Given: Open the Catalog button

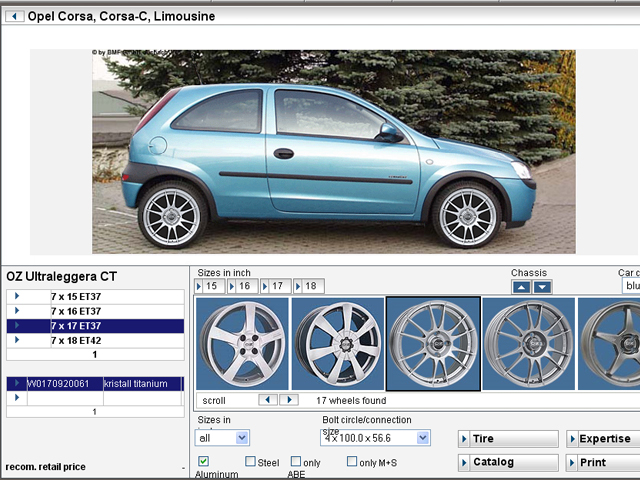Looking at the screenshot, I should click(508, 462).
